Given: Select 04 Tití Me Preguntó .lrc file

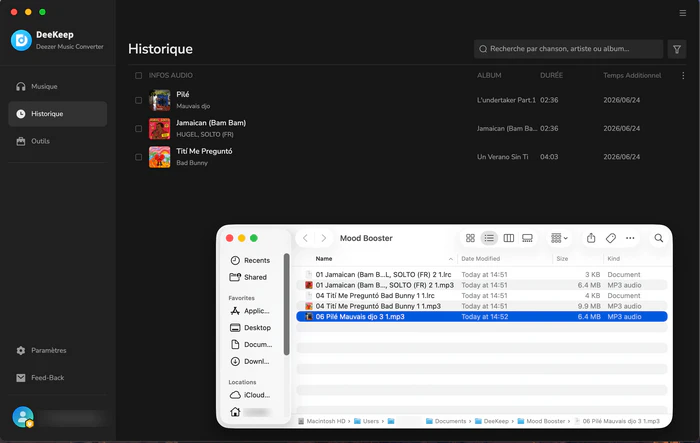Looking at the screenshot, I should click(482, 296).
